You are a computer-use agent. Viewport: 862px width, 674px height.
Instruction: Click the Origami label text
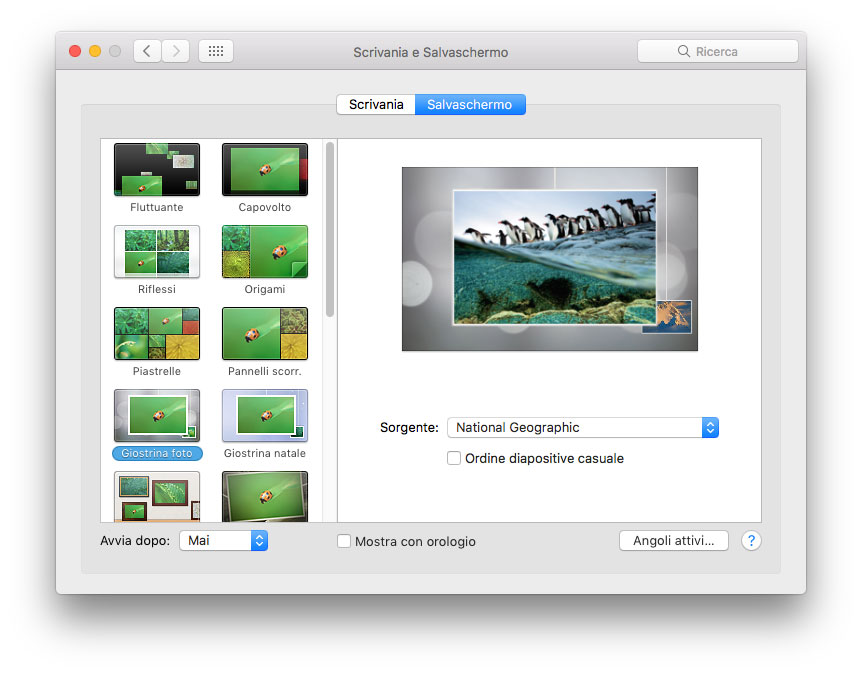[264, 289]
